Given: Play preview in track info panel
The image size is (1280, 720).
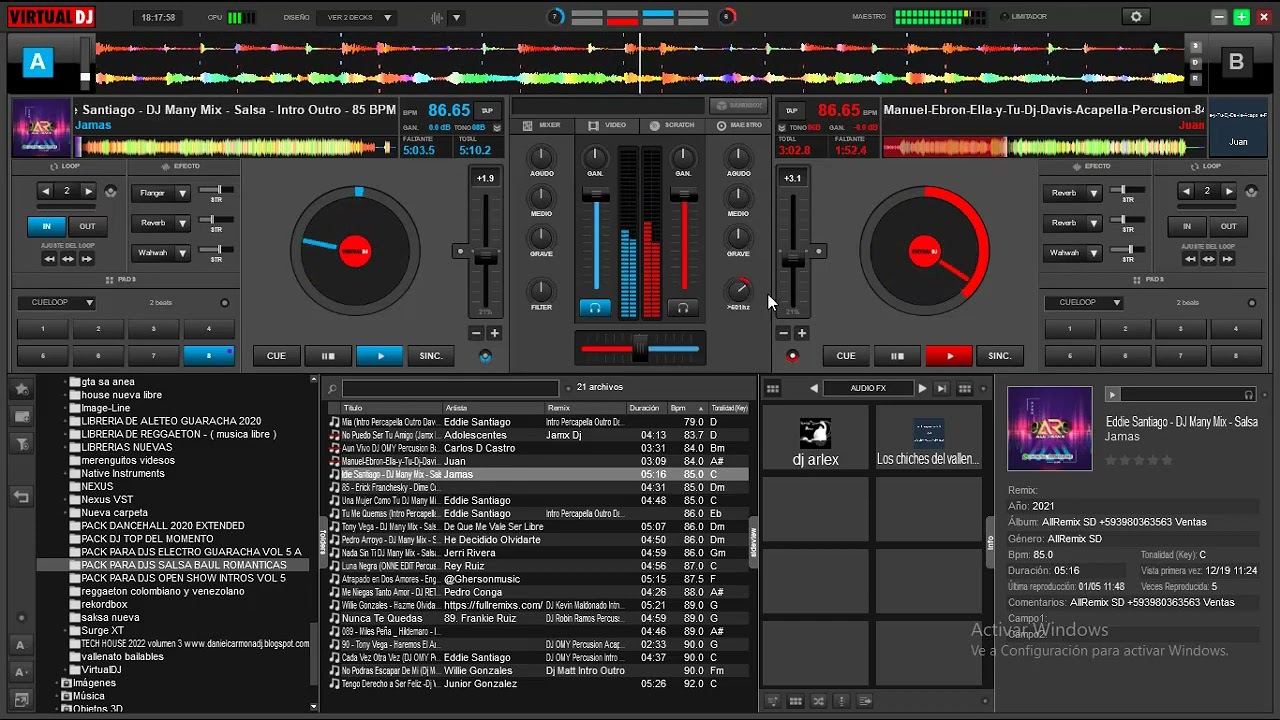Looking at the screenshot, I should [1112, 395].
